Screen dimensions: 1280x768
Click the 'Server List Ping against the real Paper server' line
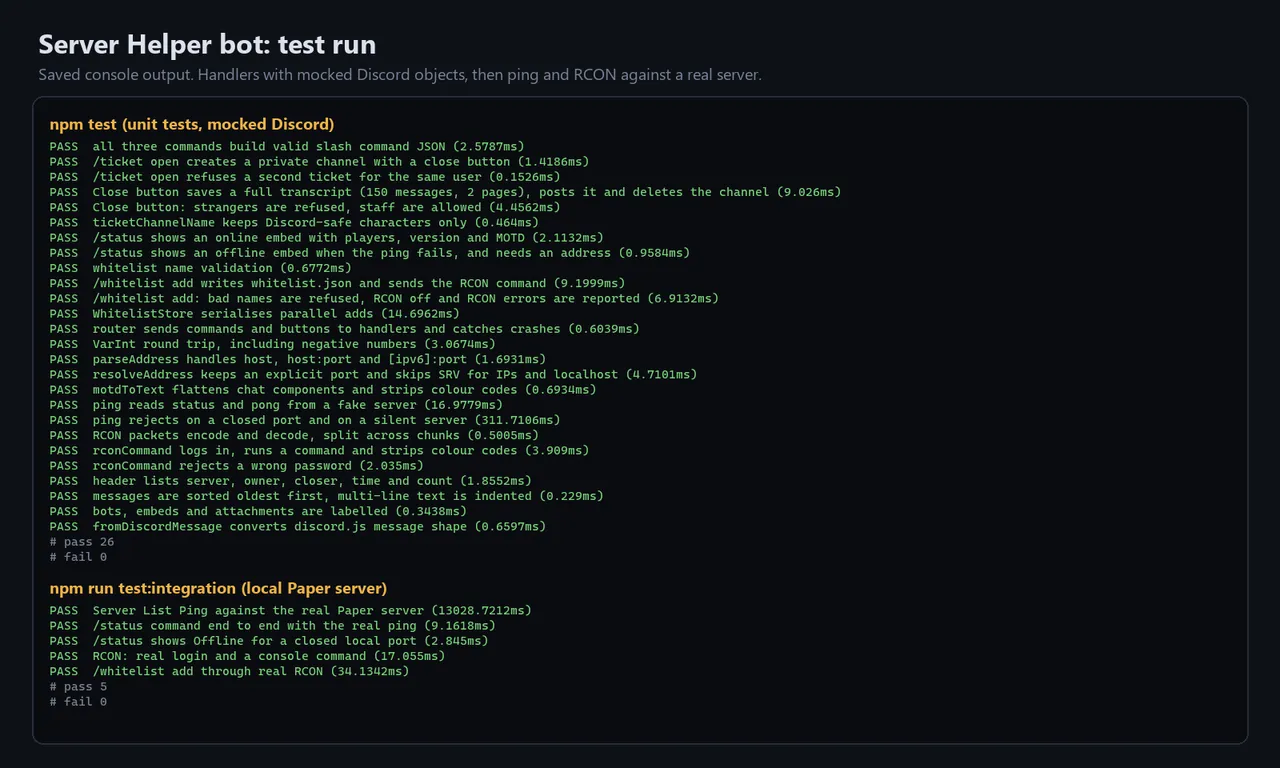291,610
